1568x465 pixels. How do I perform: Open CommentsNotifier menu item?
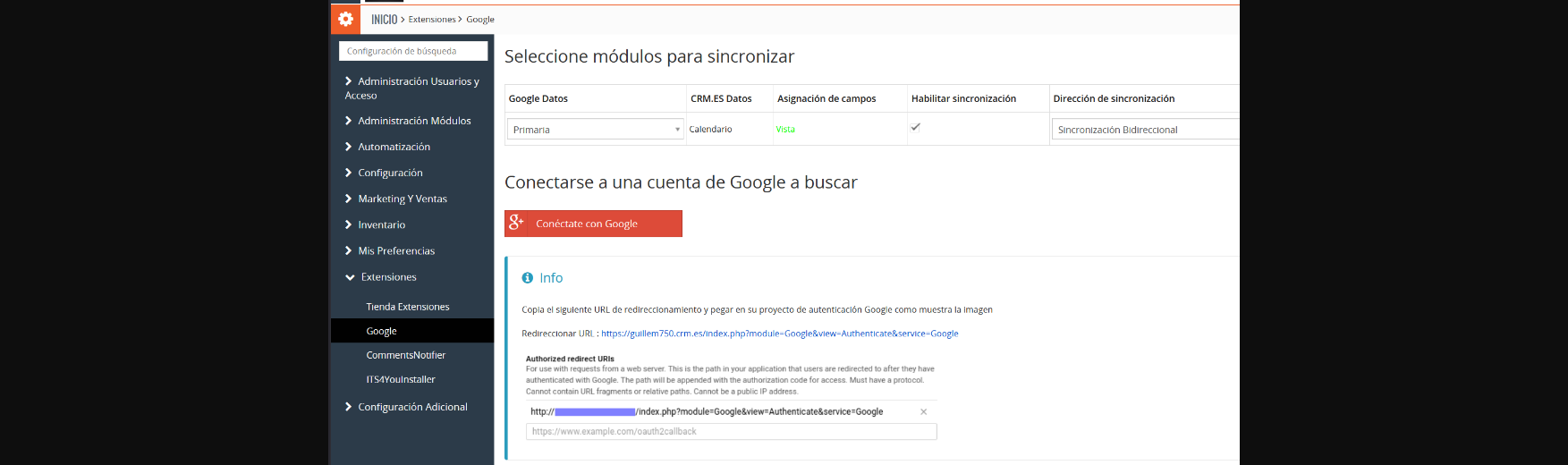coord(406,355)
